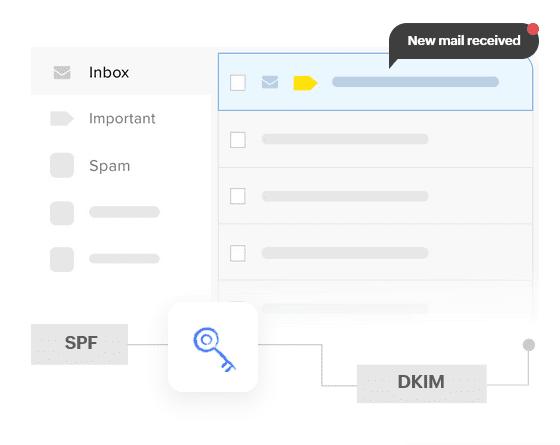The height and width of the screenshot is (445, 560).
Task: Click the Important tag icon in sidebar
Action: [62, 119]
